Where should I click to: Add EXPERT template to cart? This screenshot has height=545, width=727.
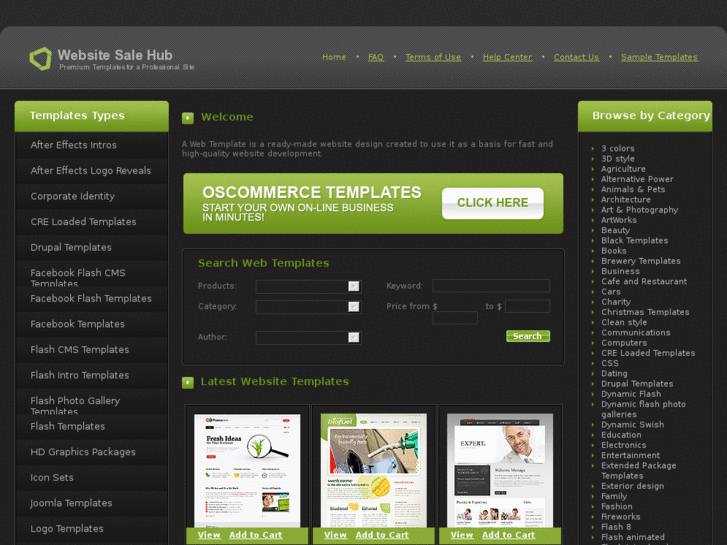pyautogui.click(x=508, y=535)
